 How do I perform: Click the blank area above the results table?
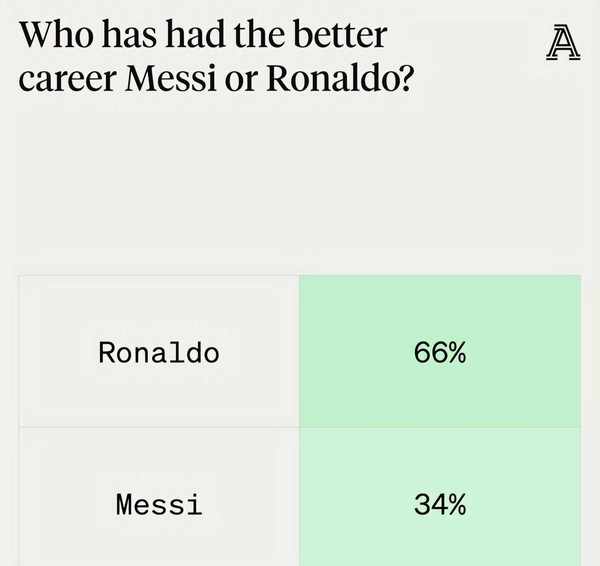300,190
